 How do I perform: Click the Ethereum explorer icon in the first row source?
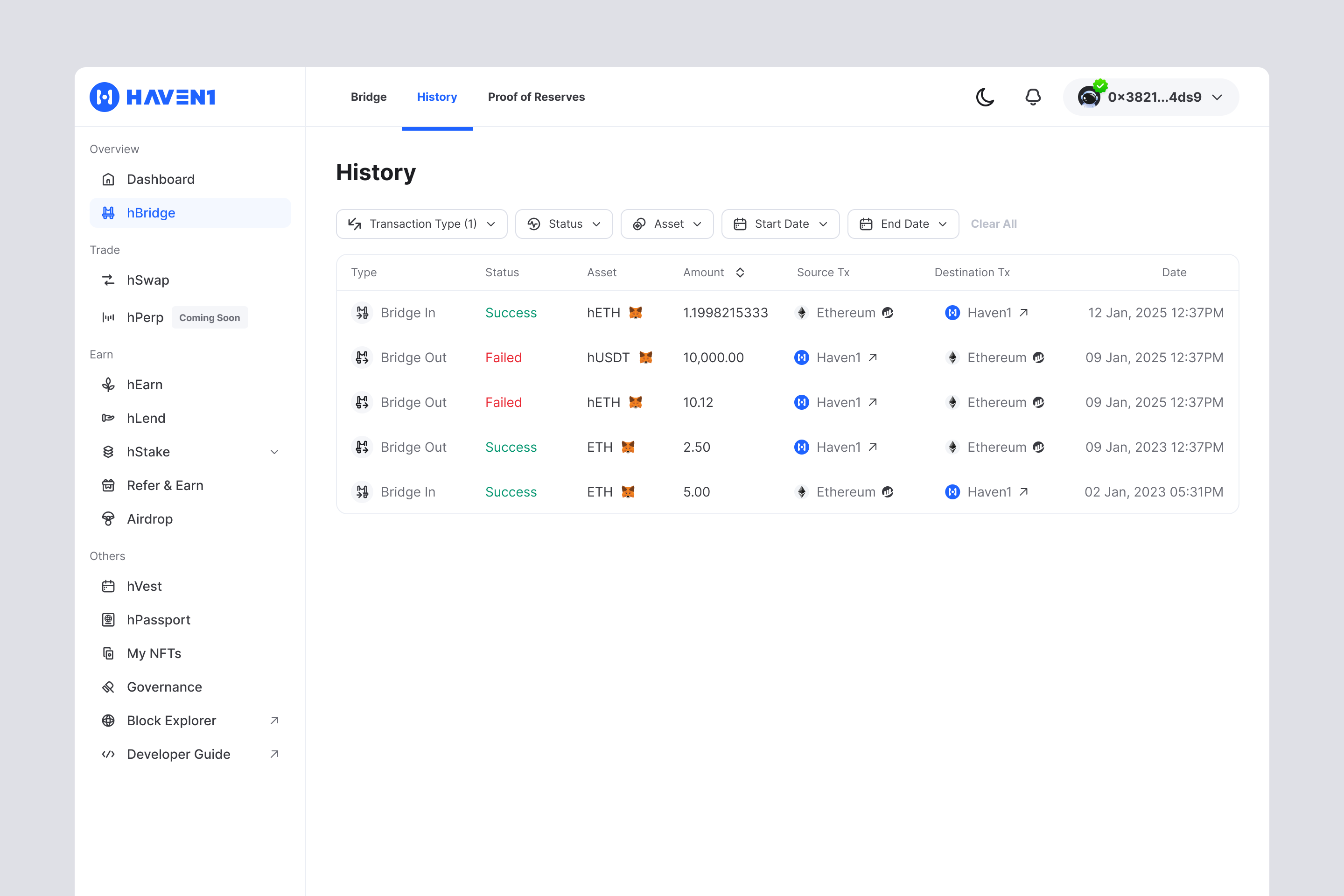click(888, 313)
